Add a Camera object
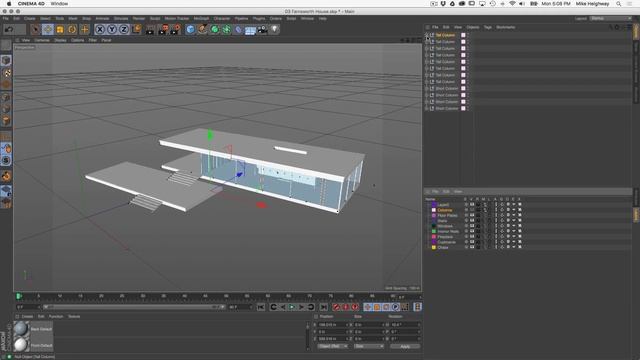Screen dimensions: 640x360 (x=262, y=29)
